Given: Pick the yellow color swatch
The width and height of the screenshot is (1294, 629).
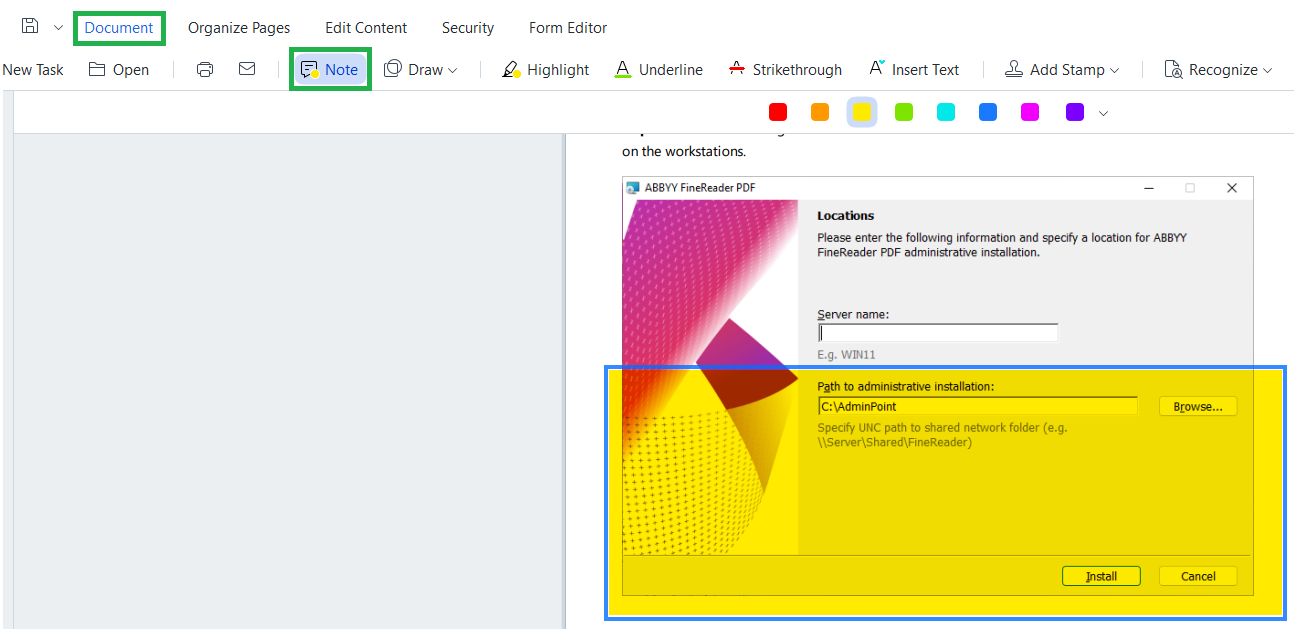Looking at the screenshot, I should pyautogui.click(x=862, y=113).
